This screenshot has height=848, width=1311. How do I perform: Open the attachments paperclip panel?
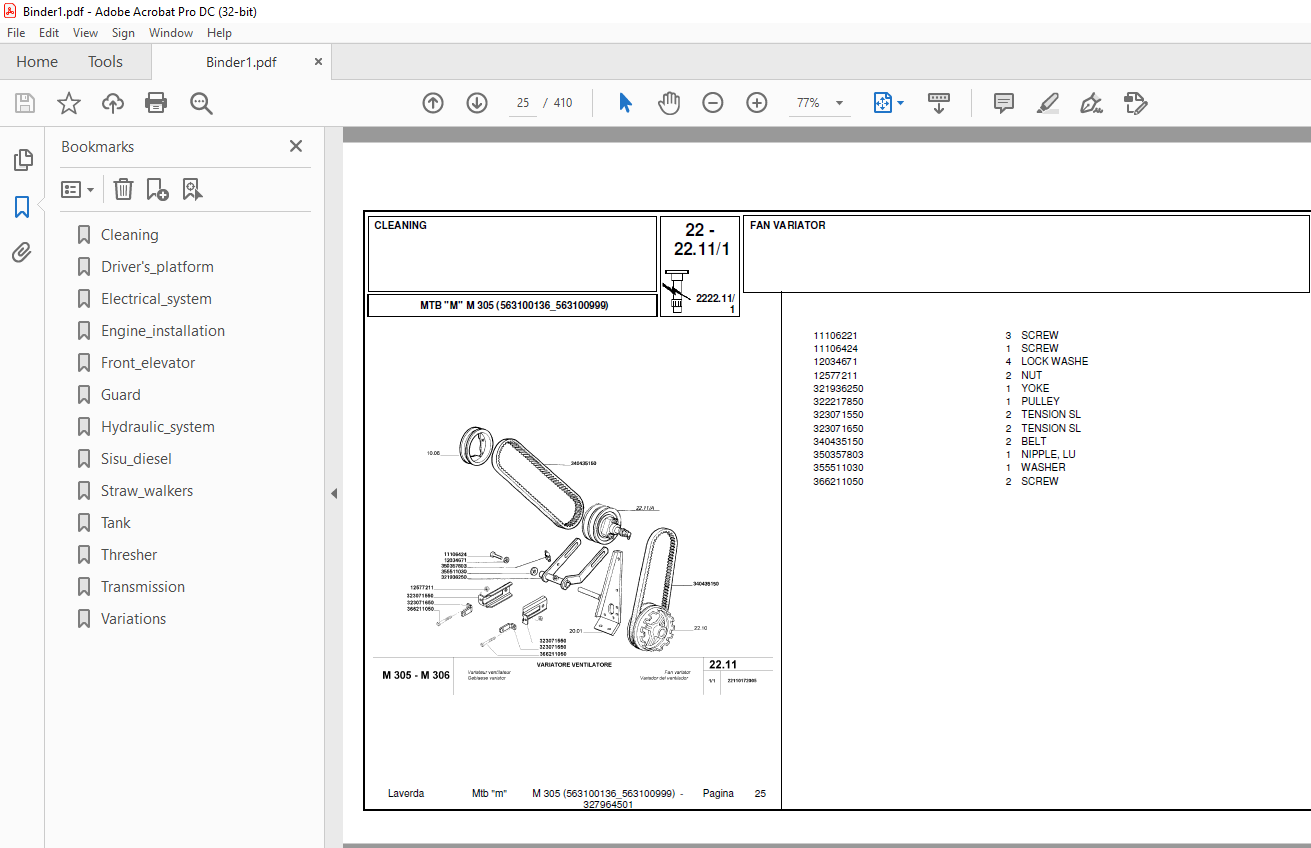(22, 252)
